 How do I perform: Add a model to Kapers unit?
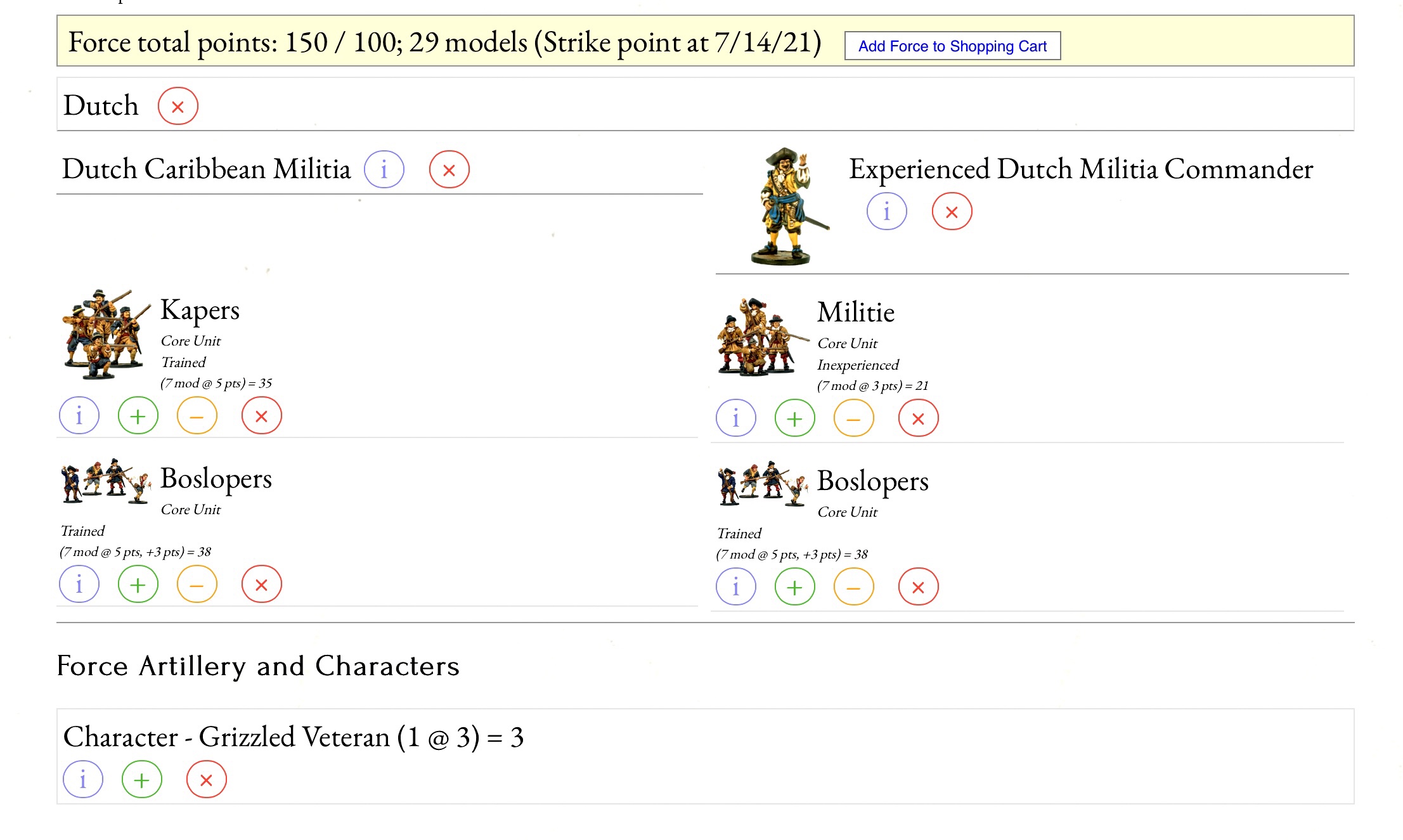[138, 416]
